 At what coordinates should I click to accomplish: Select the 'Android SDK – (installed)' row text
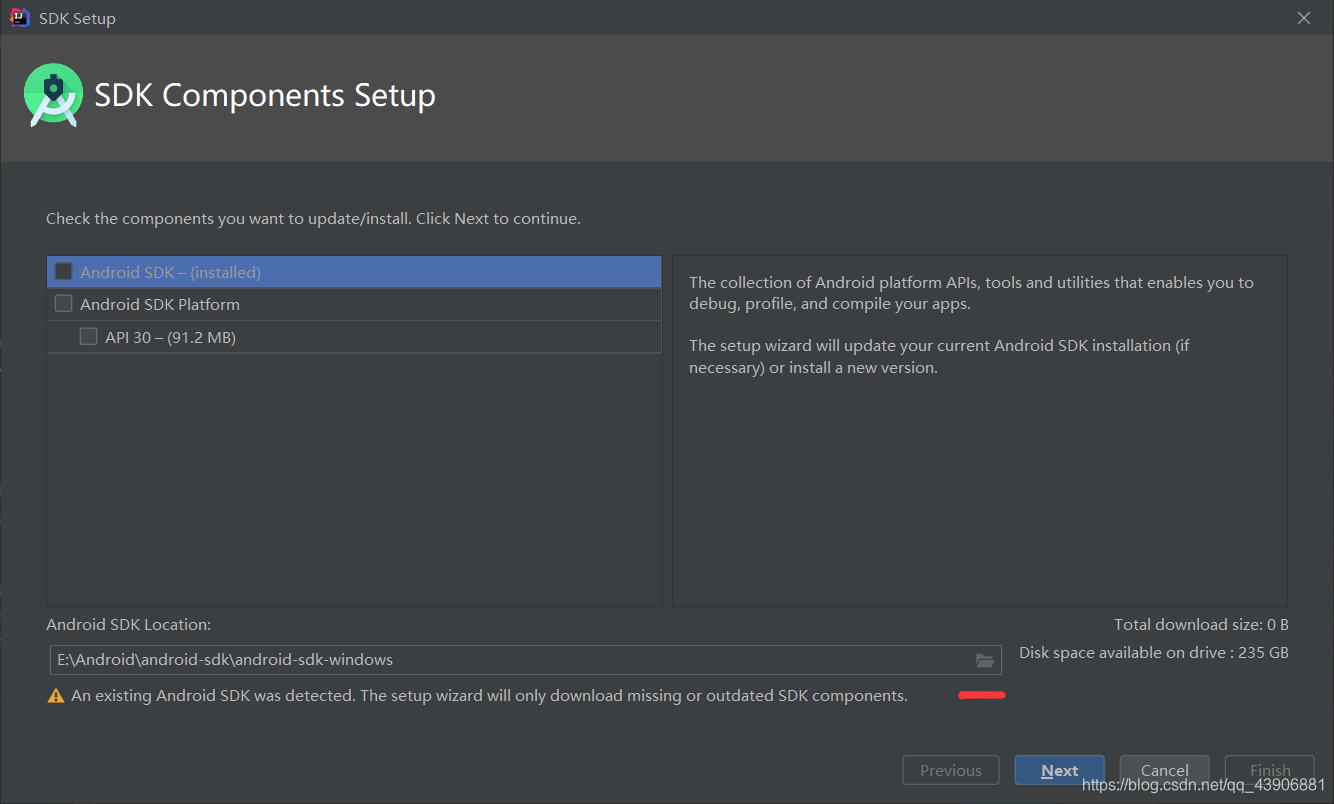tap(170, 272)
